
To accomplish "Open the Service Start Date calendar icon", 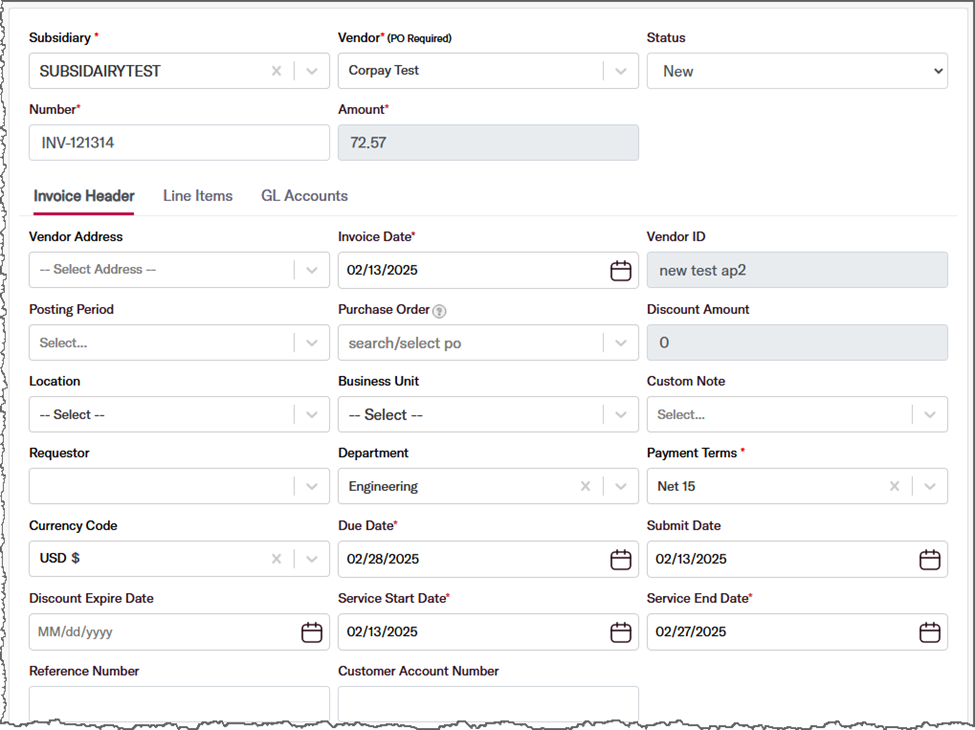I will [620, 632].
